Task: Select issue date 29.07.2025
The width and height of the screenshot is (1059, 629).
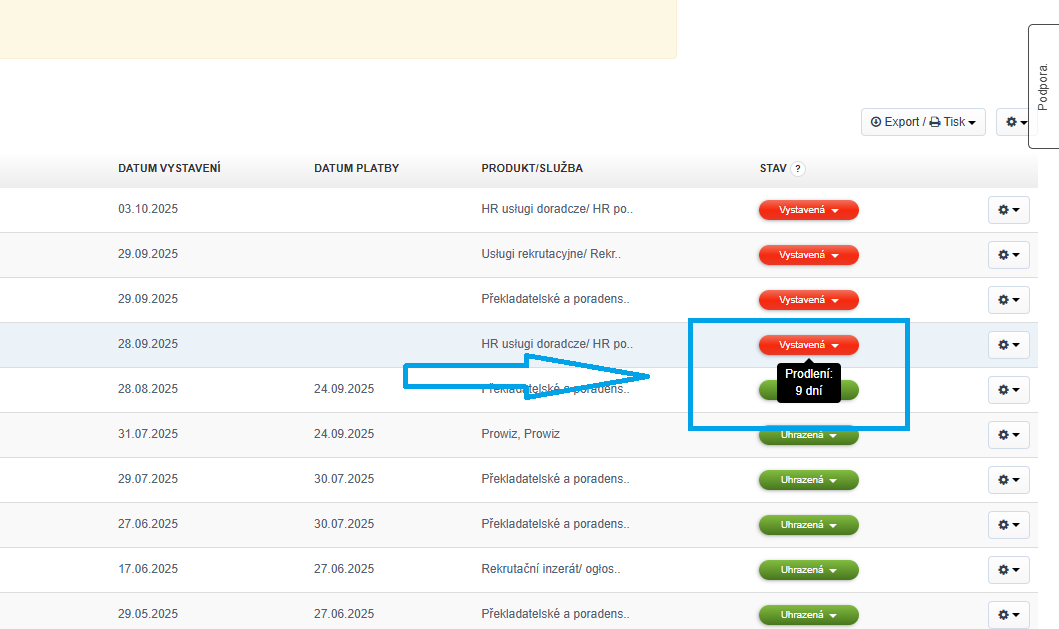Action: (x=148, y=479)
